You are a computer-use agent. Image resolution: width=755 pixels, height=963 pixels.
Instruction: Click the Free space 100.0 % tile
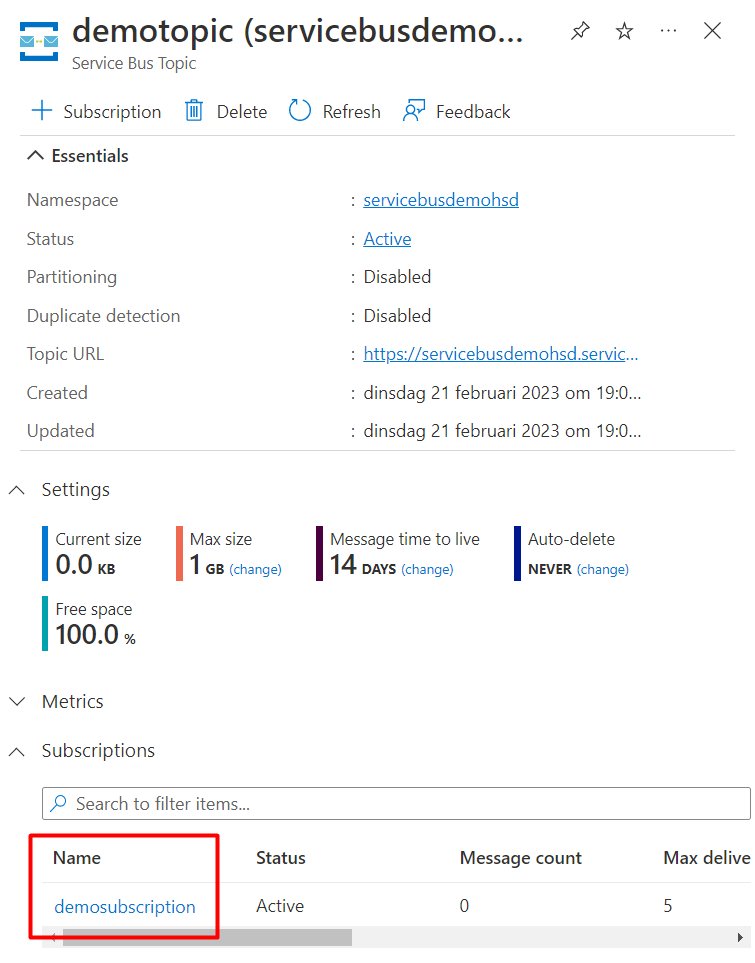pos(89,623)
